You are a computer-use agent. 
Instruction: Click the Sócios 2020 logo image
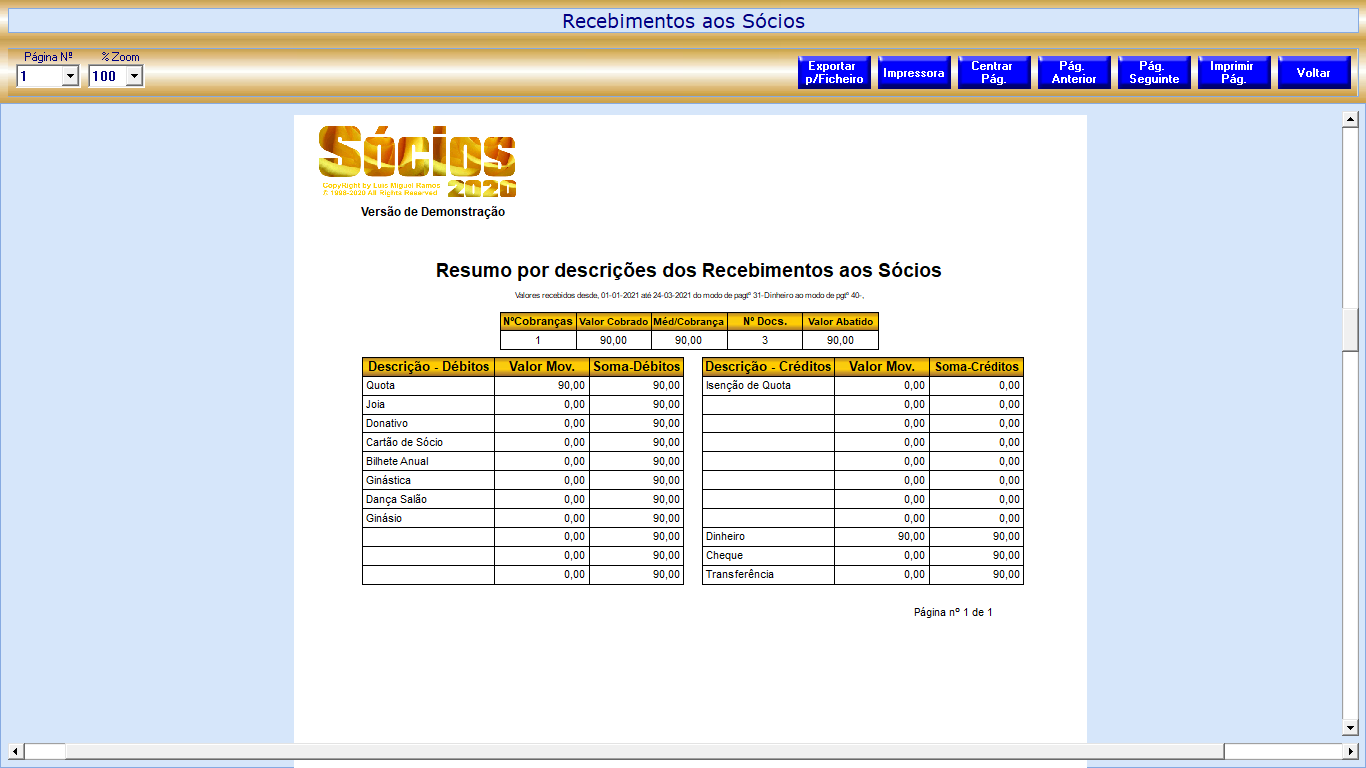pyautogui.click(x=417, y=161)
